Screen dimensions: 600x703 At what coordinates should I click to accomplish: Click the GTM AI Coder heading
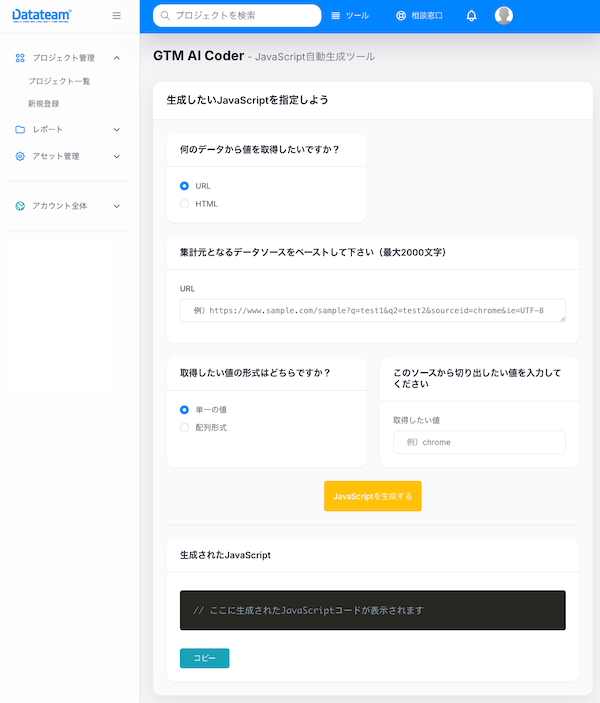pyautogui.click(x=199, y=56)
